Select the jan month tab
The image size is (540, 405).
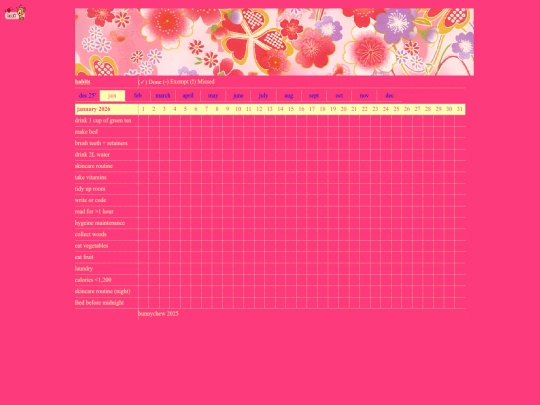pyautogui.click(x=112, y=96)
